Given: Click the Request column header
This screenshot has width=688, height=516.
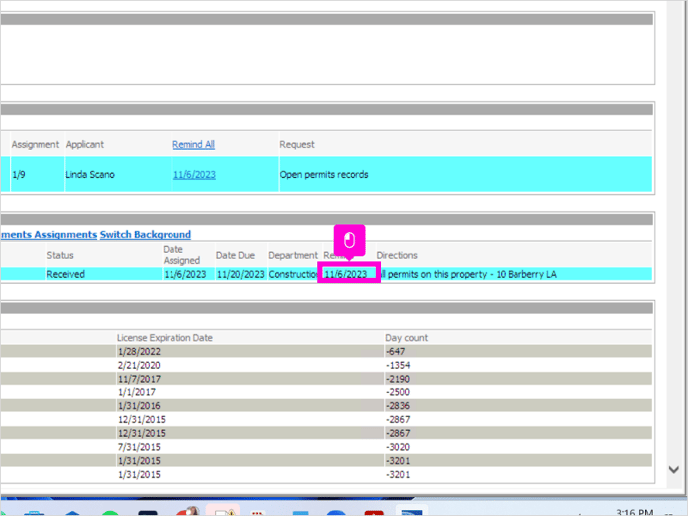Looking at the screenshot, I should click(297, 144).
